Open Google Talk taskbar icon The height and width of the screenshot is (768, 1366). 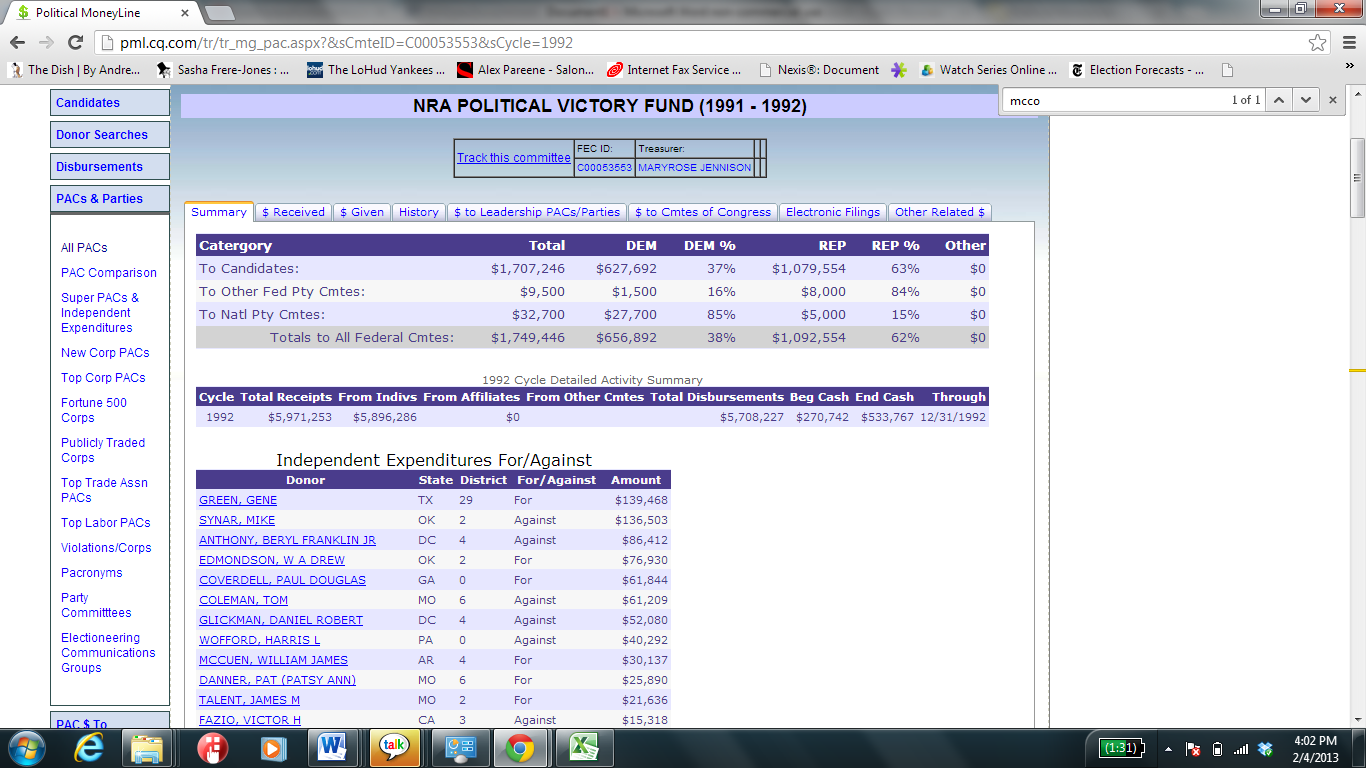click(x=395, y=748)
